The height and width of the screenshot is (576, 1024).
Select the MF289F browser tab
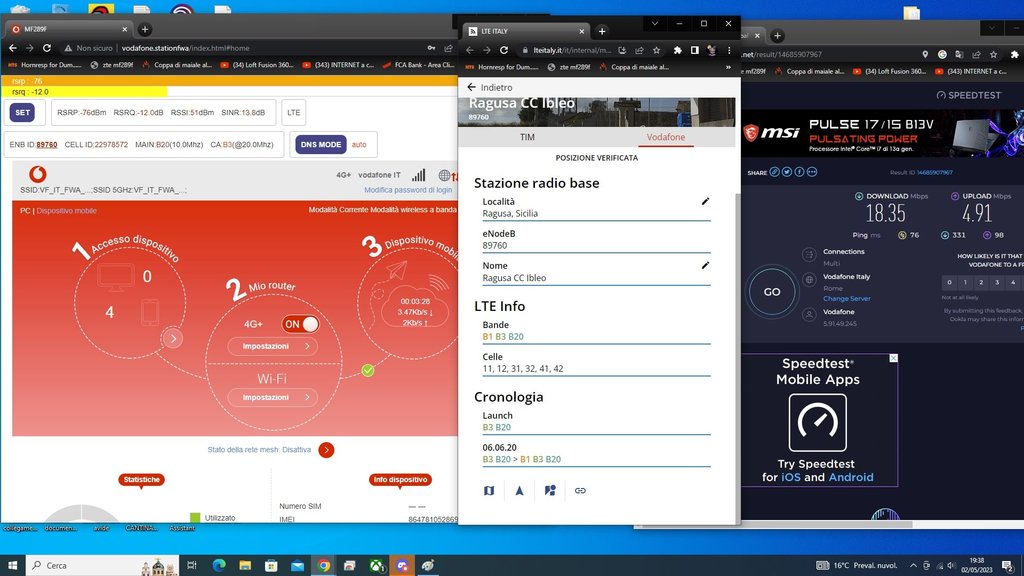(69, 29)
